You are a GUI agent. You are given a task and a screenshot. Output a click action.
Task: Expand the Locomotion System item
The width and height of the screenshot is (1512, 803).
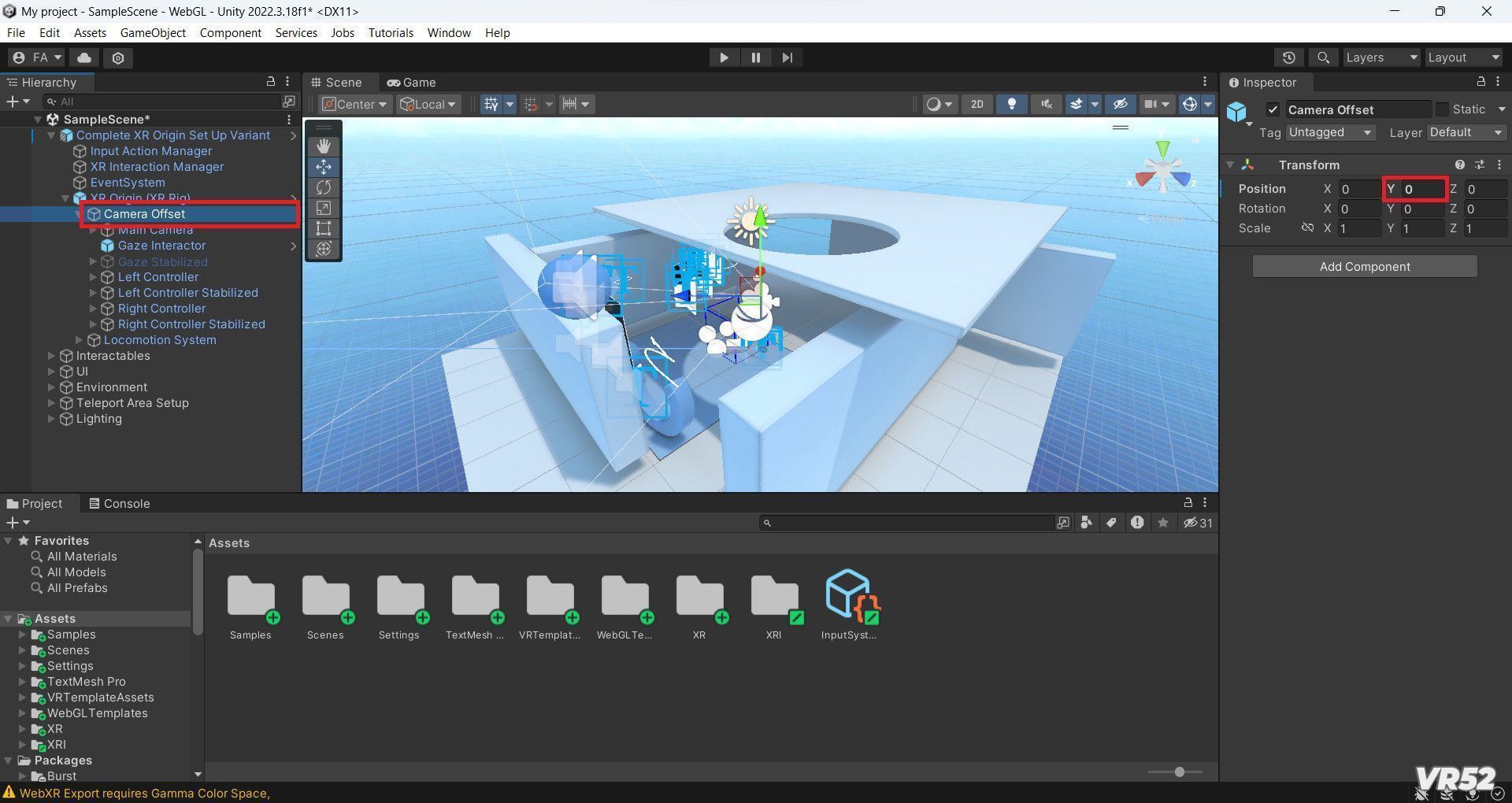[x=79, y=340]
